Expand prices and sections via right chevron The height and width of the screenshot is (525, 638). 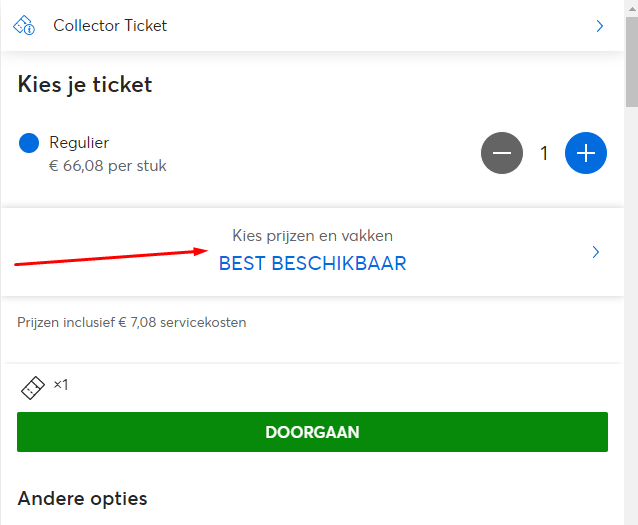click(x=596, y=252)
